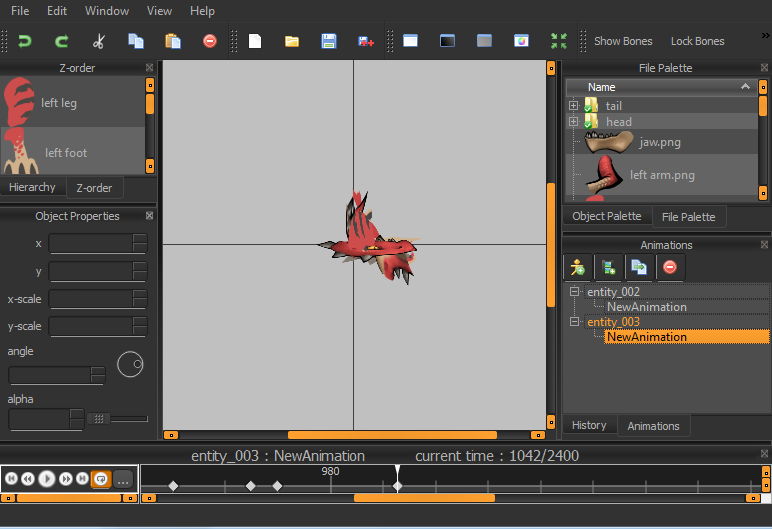The image size is (772, 529).
Task: Delete the selected animation with red icon
Action: 670,267
